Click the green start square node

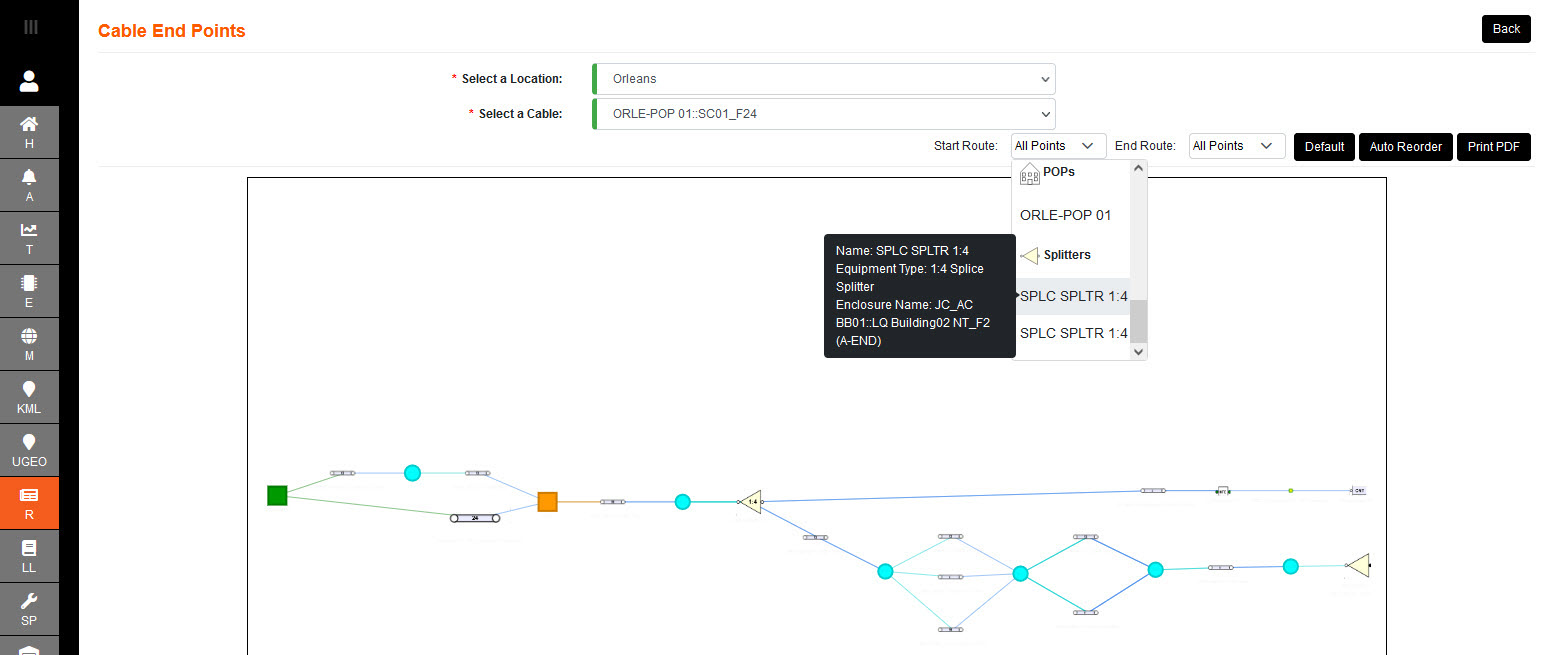coord(277,495)
